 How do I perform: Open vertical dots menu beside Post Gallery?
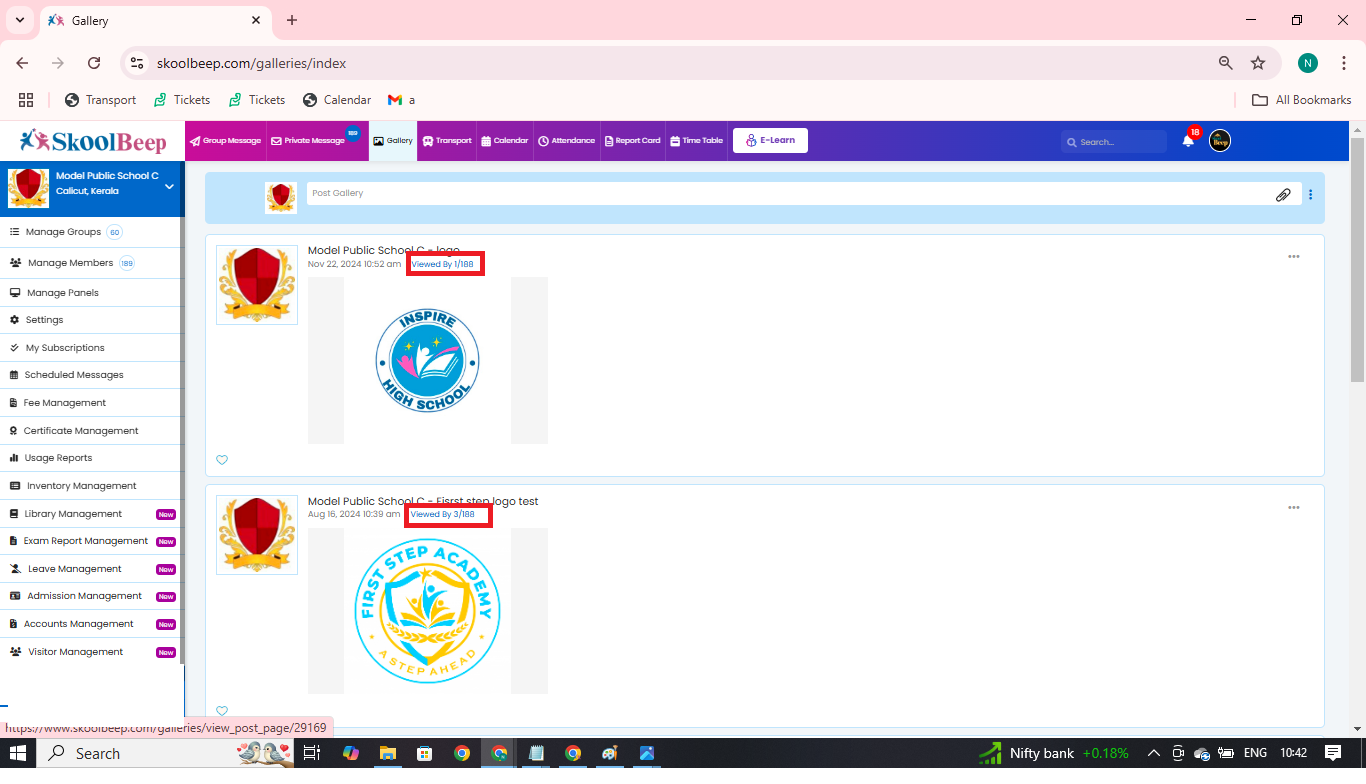(x=1310, y=195)
